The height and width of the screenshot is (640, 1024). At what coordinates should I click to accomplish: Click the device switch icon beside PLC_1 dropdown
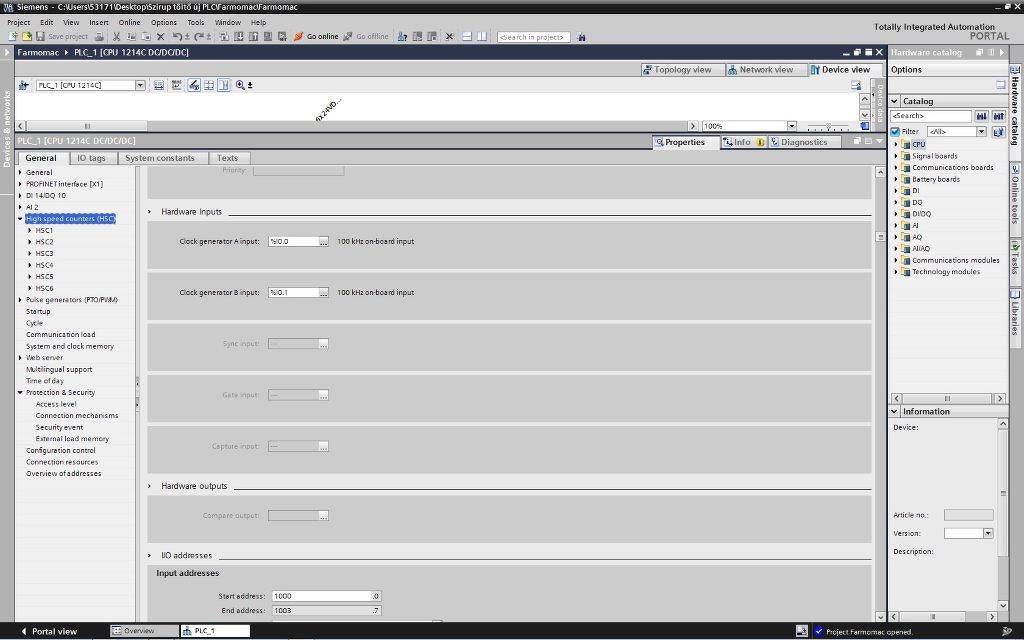[x=24, y=85]
